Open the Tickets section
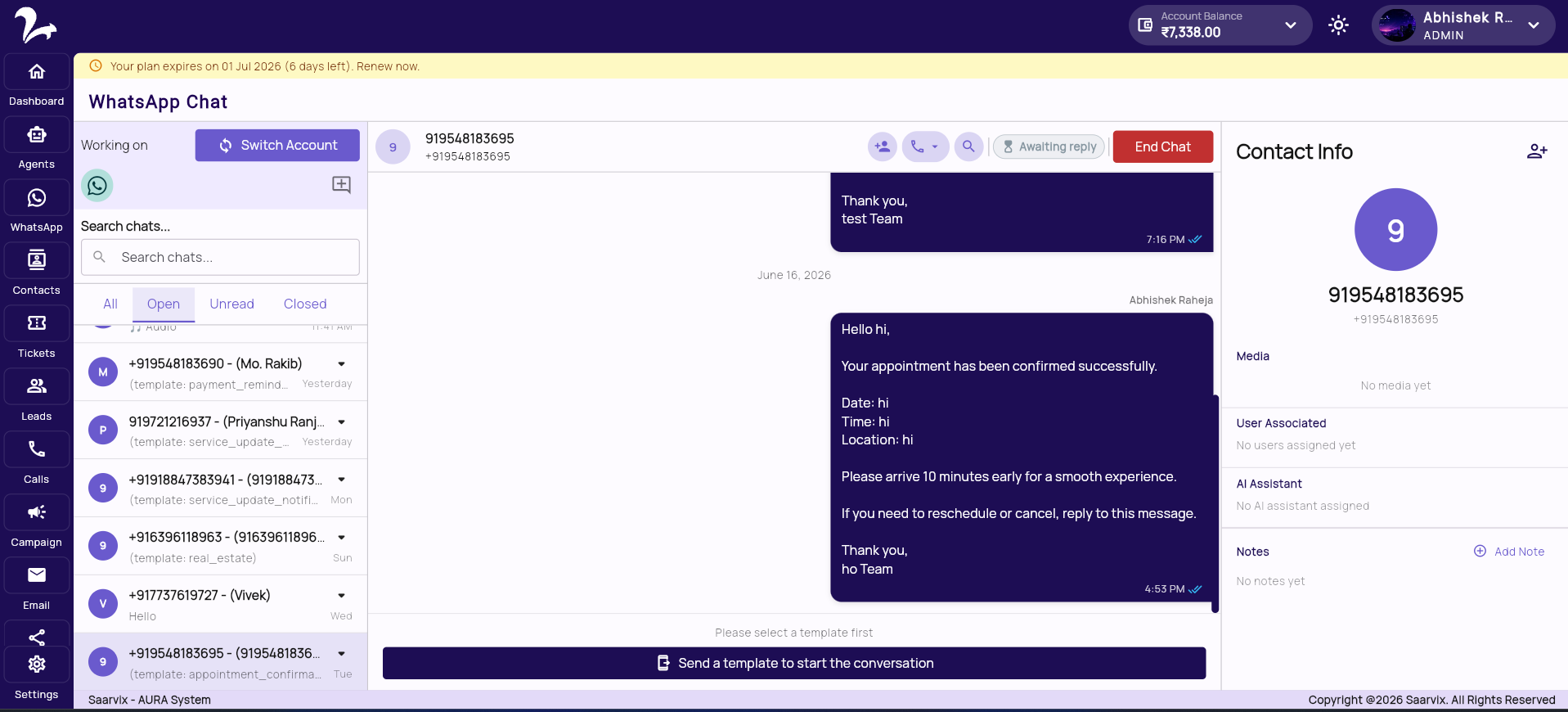Screen dimensions: 1568x712 (x=37, y=324)
